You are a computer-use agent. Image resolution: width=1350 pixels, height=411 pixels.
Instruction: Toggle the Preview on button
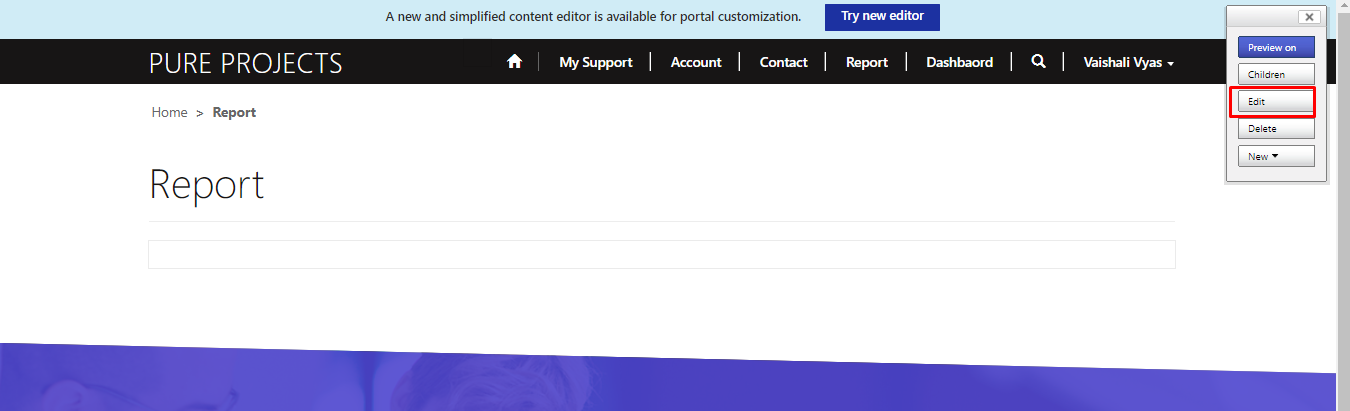click(x=1275, y=48)
